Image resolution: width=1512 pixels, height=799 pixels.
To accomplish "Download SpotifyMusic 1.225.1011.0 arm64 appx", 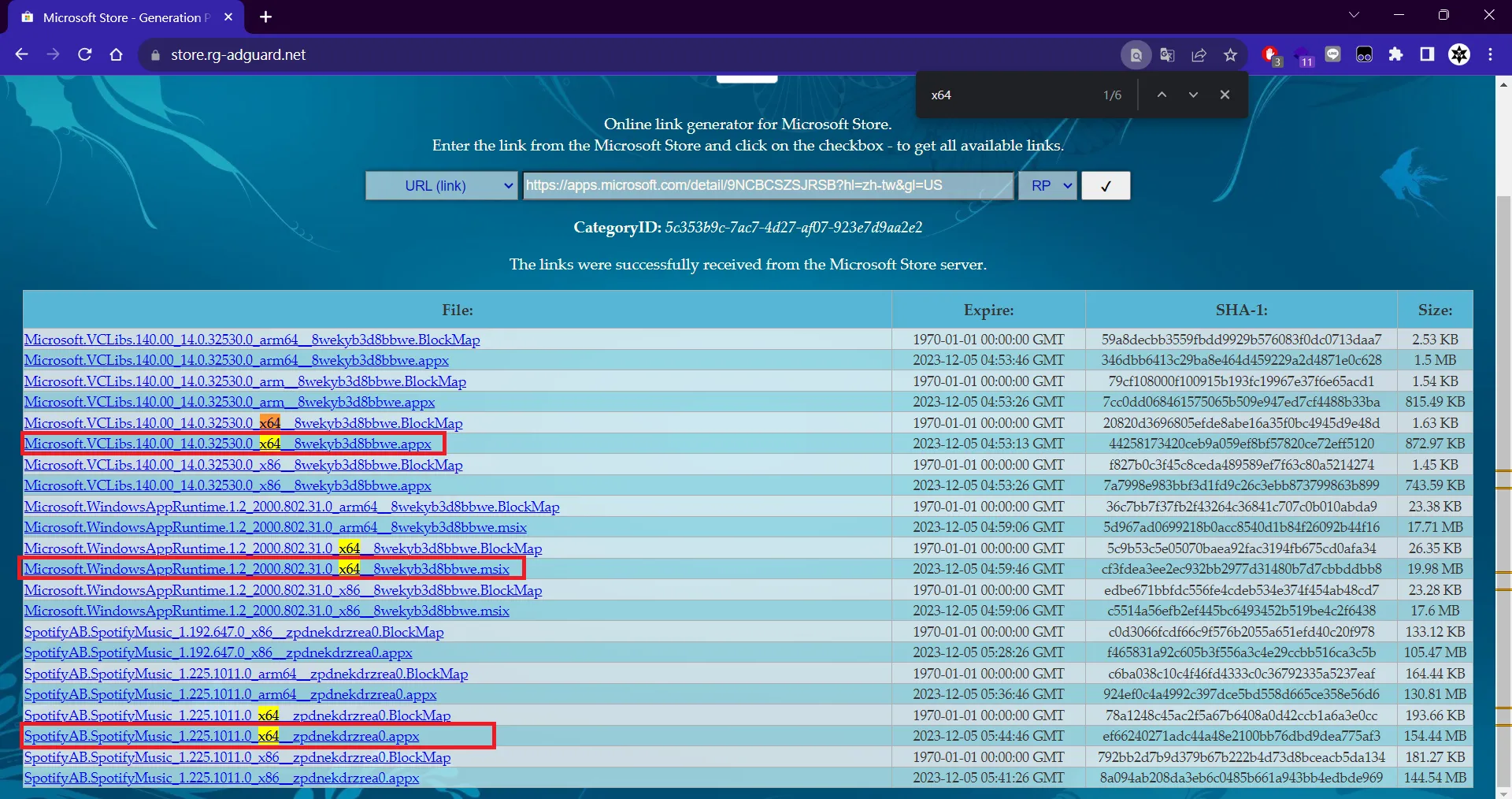I will click(x=230, y=694).
